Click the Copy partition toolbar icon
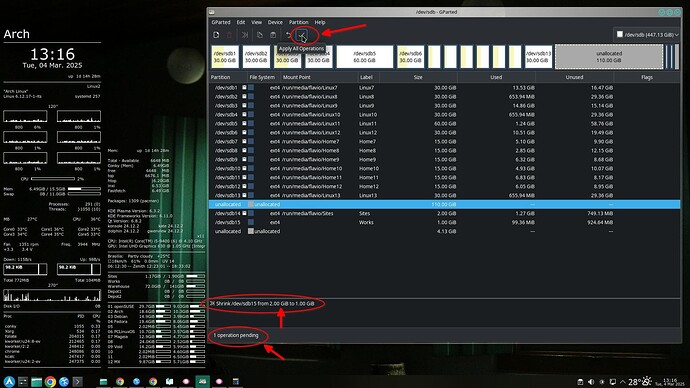 click(x=260, y=35)
